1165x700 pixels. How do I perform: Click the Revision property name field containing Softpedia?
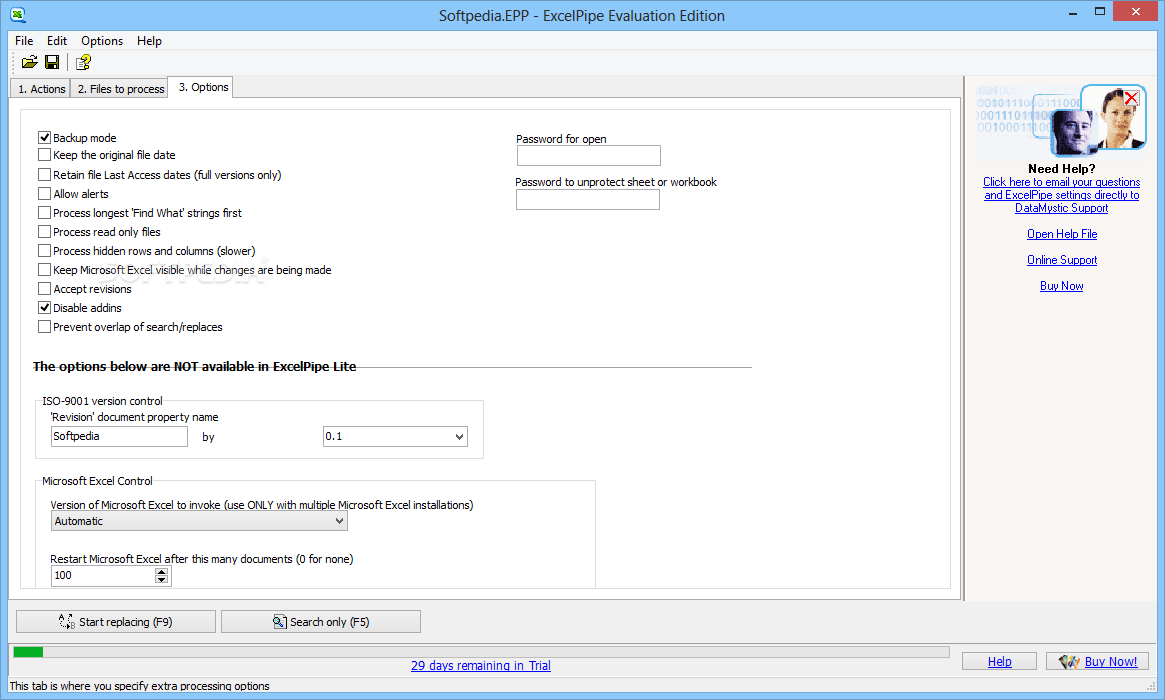click(119, 436)
